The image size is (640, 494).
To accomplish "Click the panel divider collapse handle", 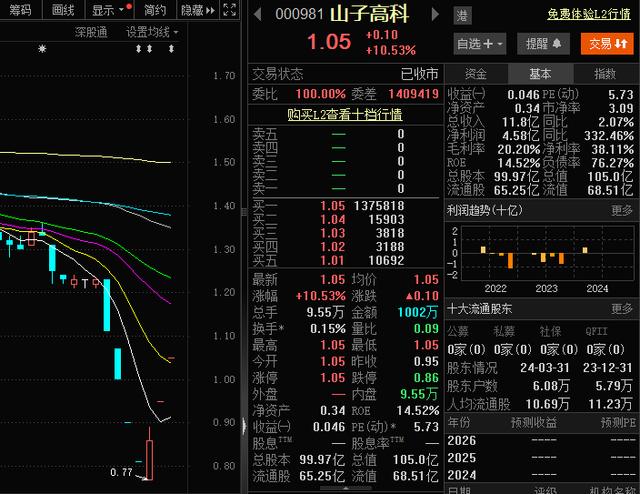I will [244, 426].
